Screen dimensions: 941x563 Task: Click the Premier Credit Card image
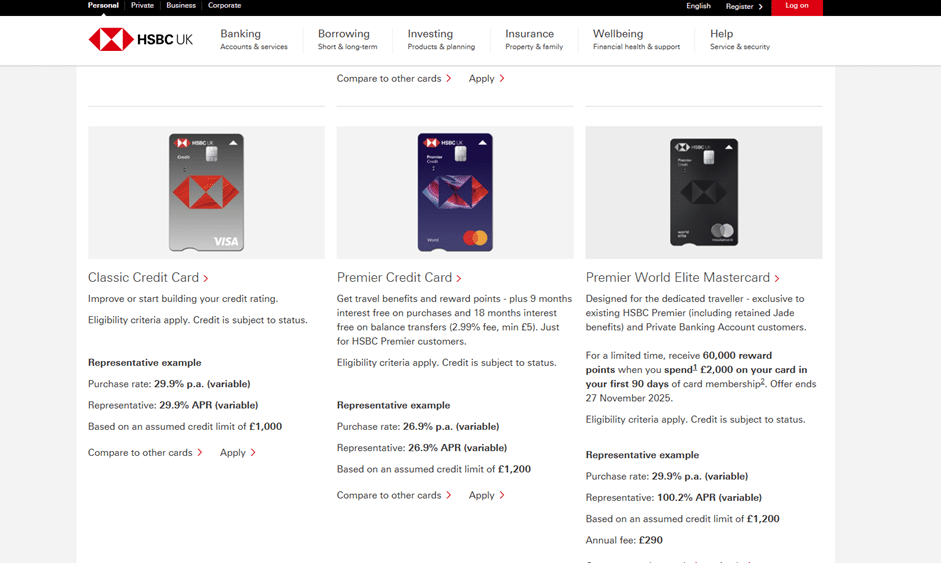pyautogui.click(x=455, y=193)
